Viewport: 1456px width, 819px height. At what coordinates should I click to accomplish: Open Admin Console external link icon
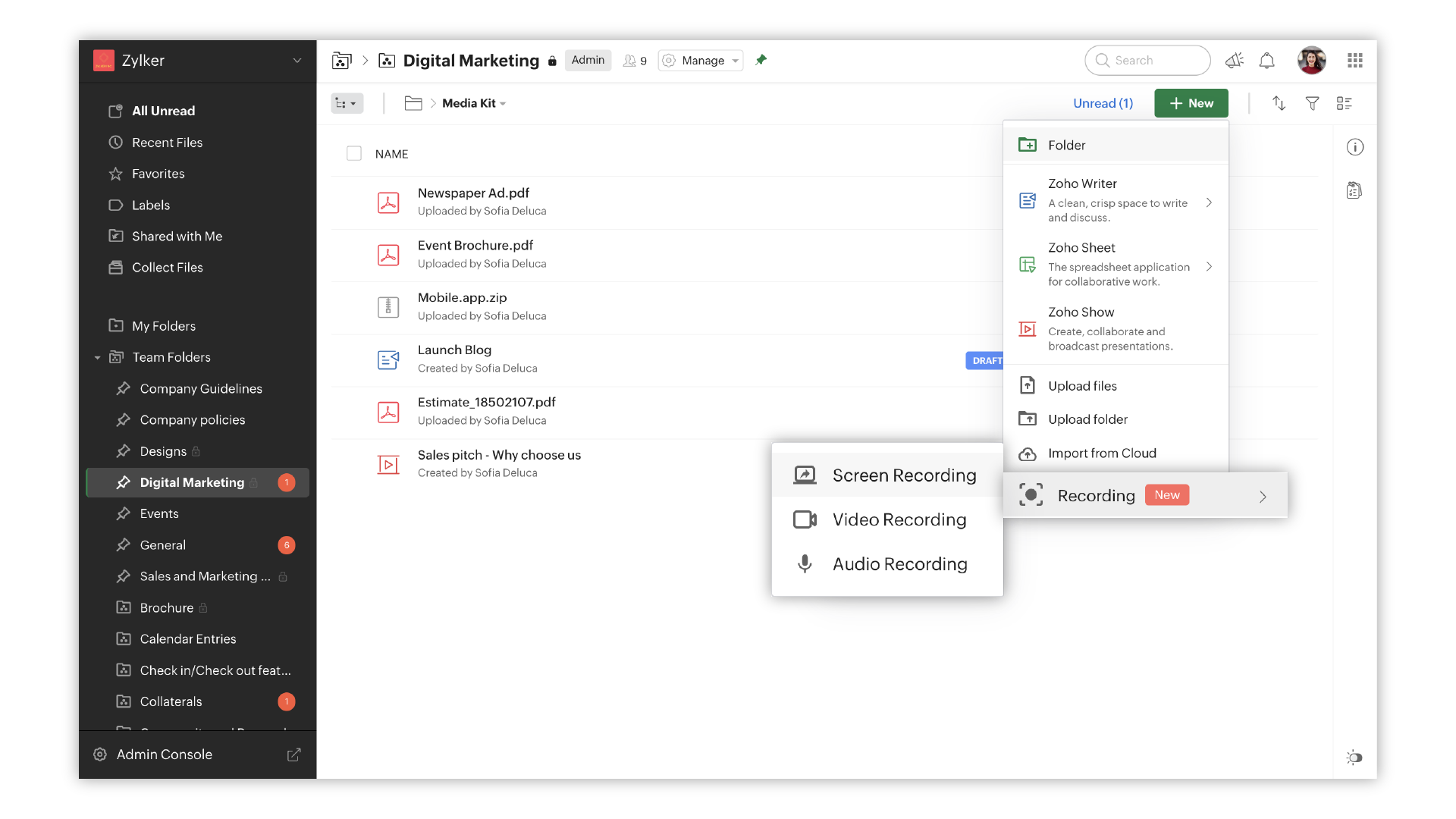point(293,755)
